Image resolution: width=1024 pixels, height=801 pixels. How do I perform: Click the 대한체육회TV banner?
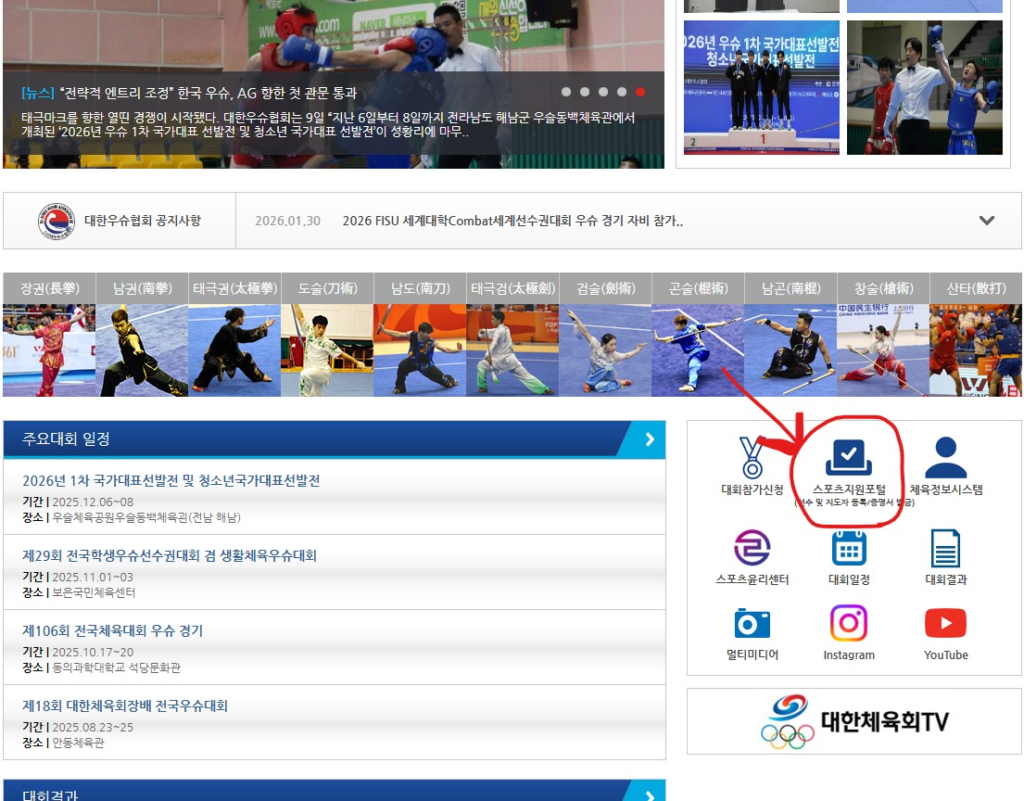854,721
